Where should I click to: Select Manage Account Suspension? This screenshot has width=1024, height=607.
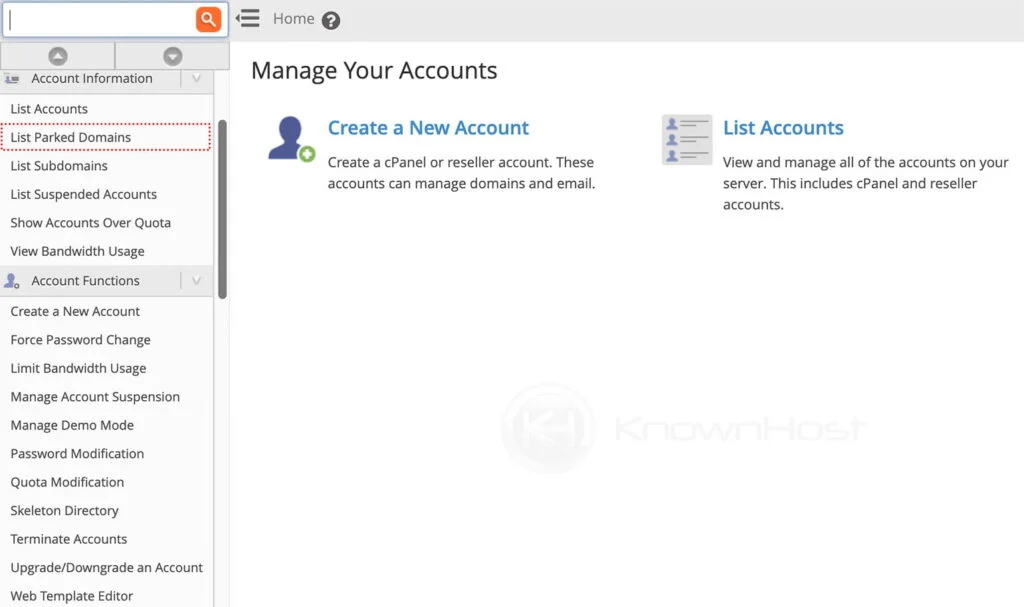[x=95, y=397]
